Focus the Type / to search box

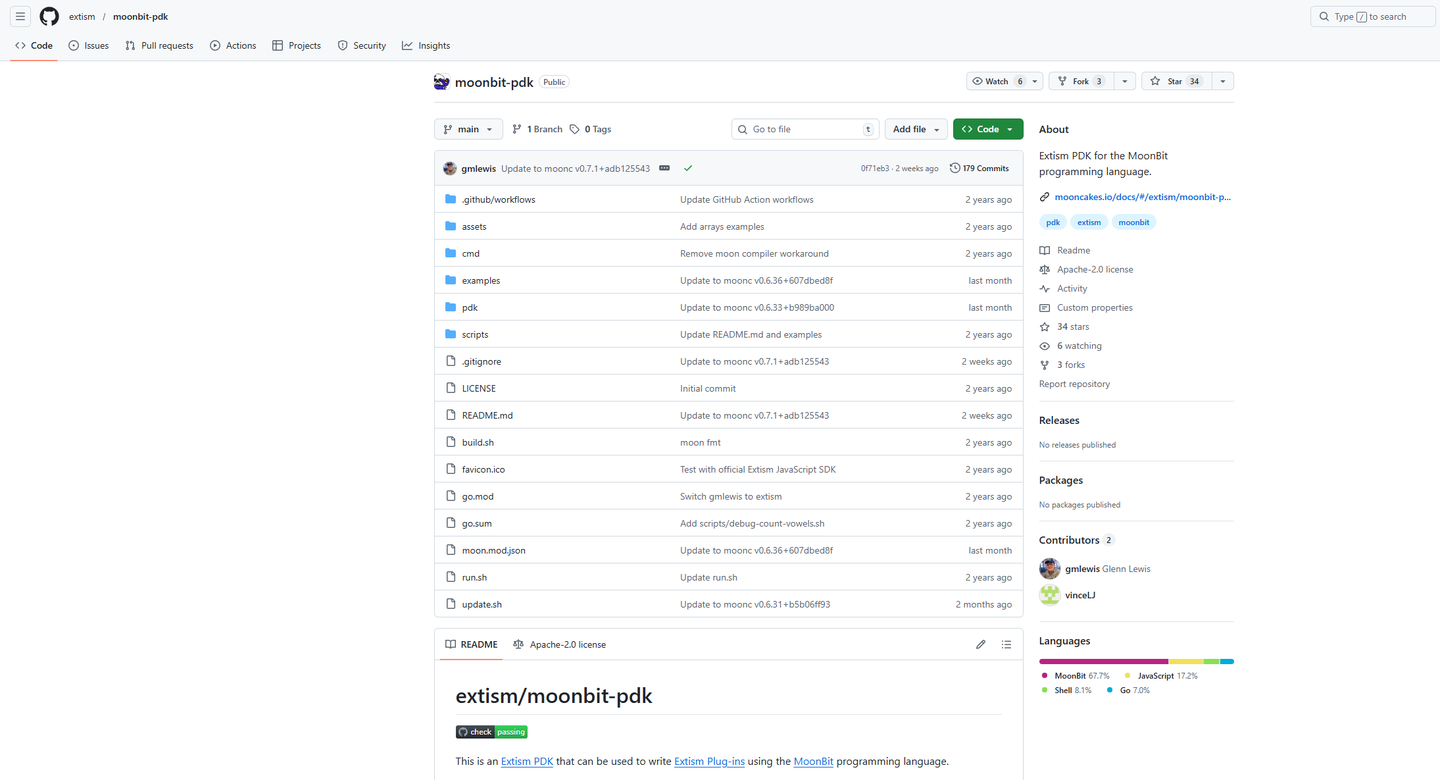click(x=1373, y=17)
